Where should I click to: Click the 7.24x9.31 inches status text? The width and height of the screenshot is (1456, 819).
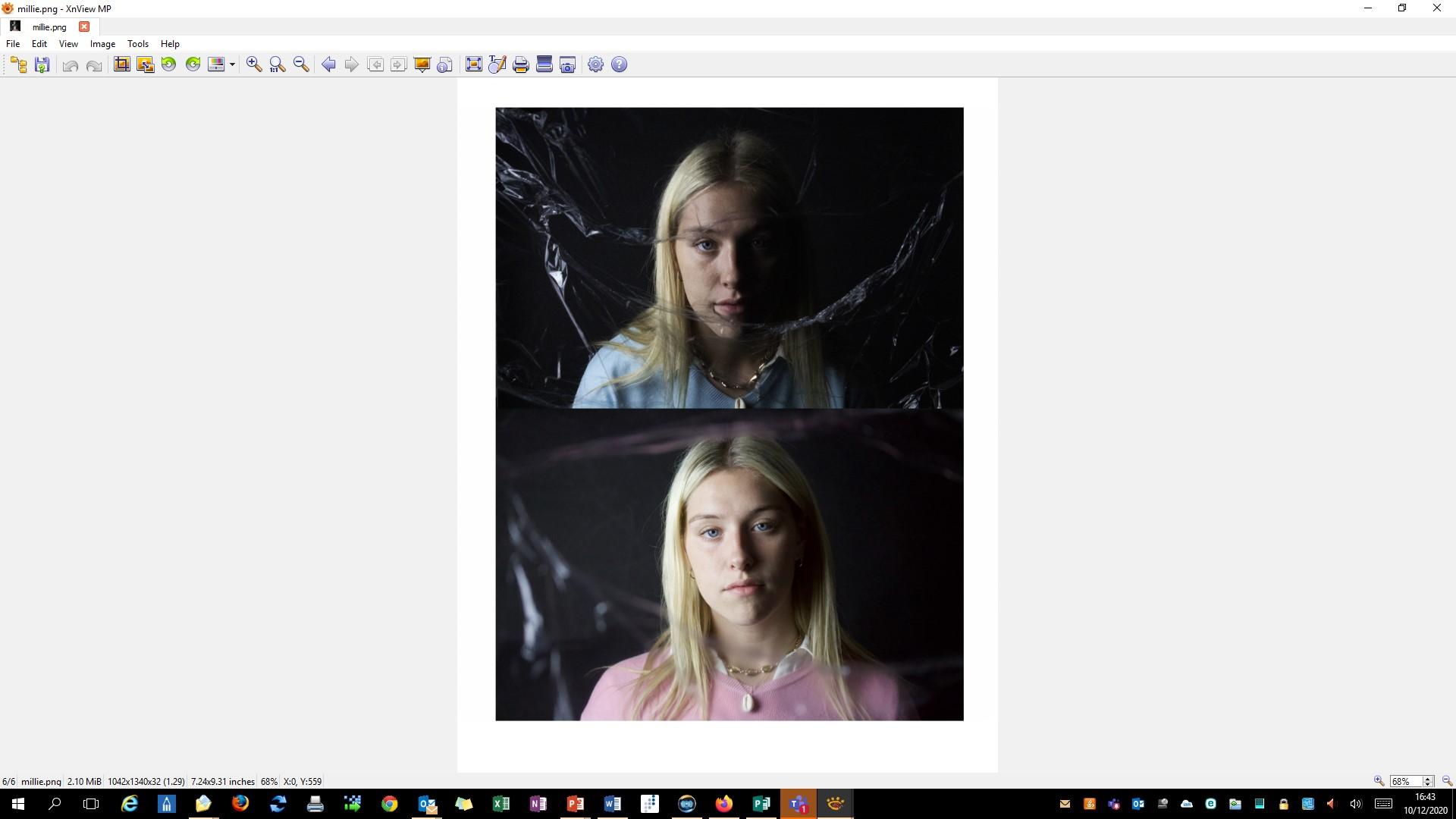[223, 781]
